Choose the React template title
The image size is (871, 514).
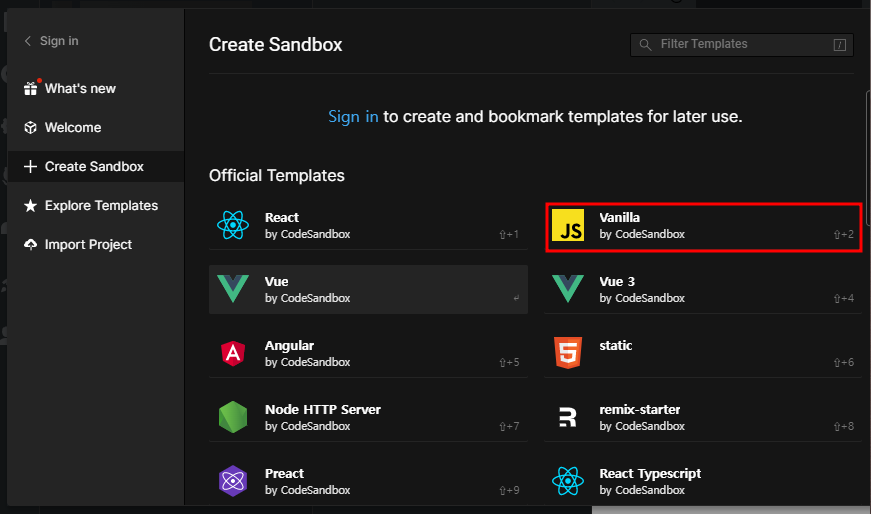(x=282, y=217)
